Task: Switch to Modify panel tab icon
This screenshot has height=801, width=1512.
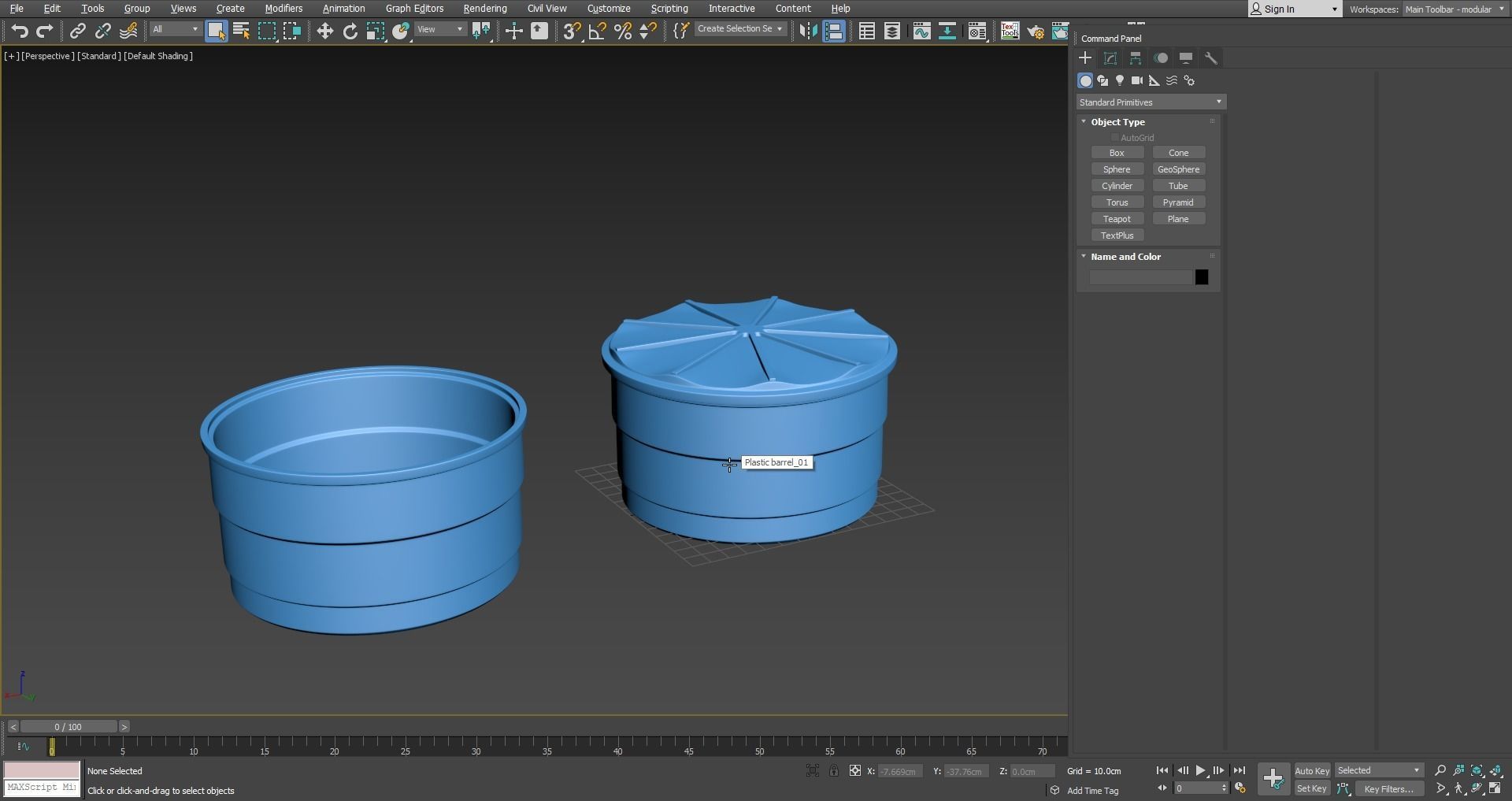Action: [x=1110, y=58]
